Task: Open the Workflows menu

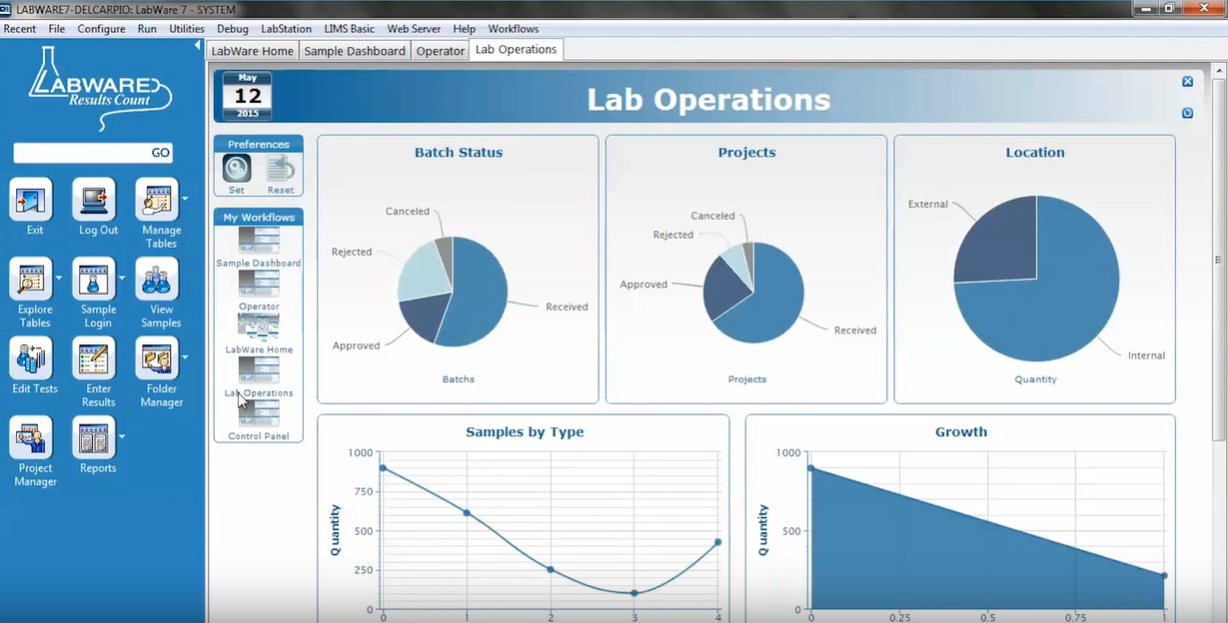Action: coord(513,29)
